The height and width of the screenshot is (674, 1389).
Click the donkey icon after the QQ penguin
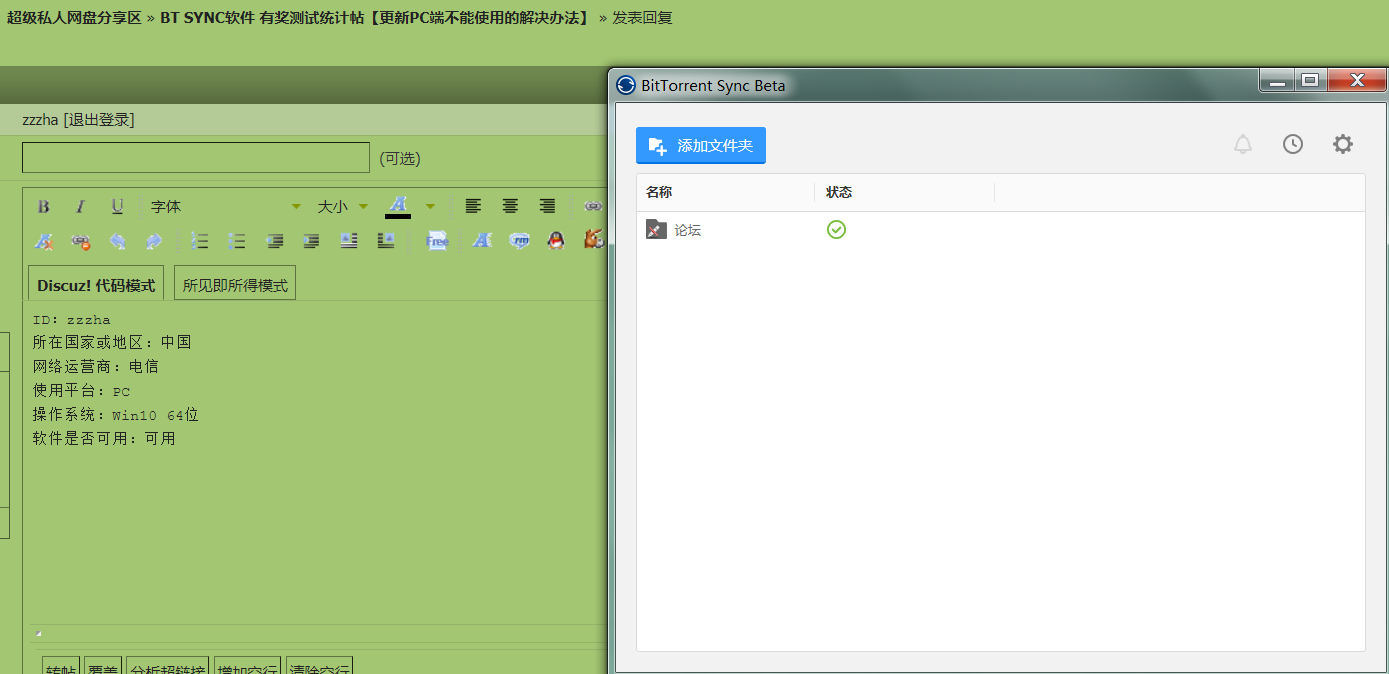(593, 241)
